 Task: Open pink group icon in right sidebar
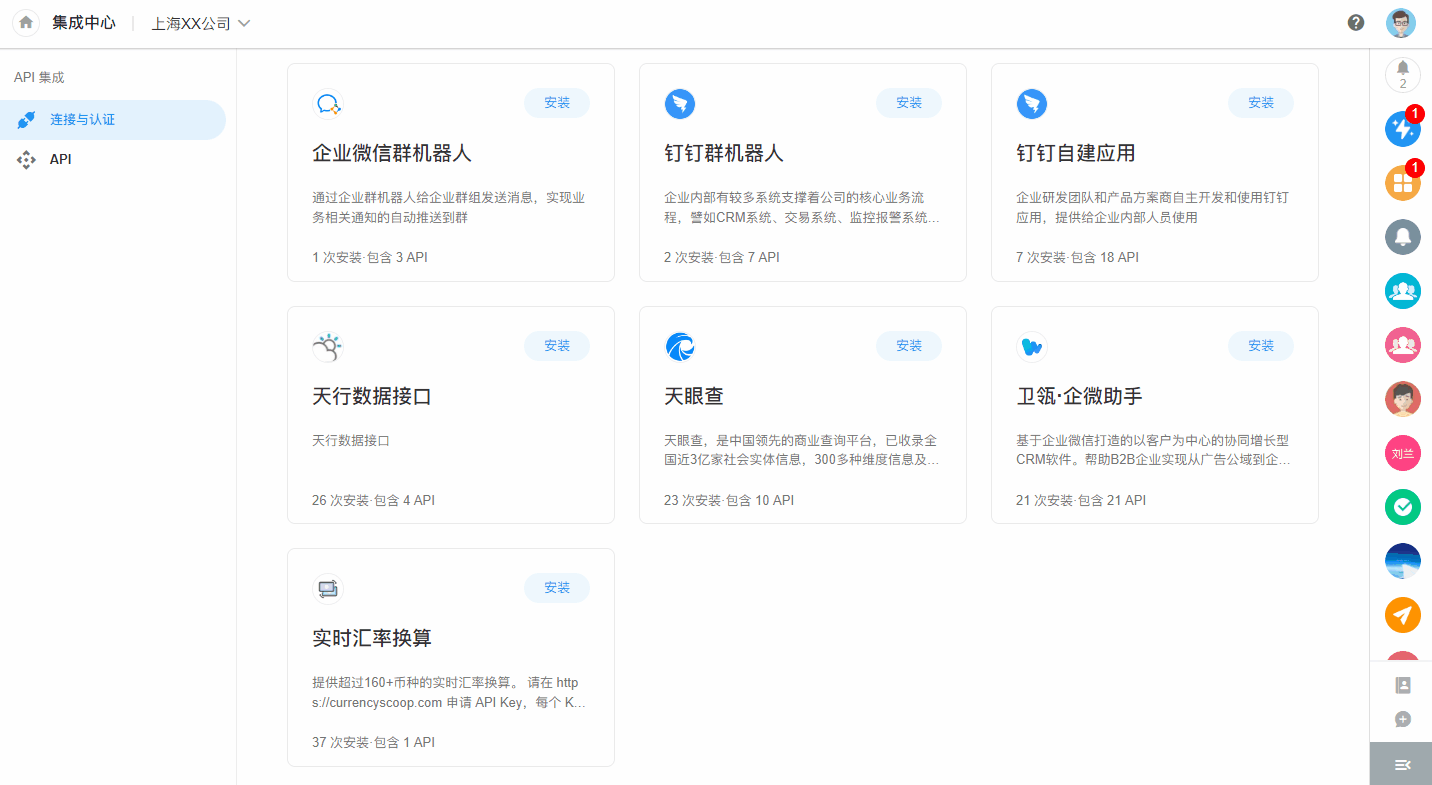1403,345
